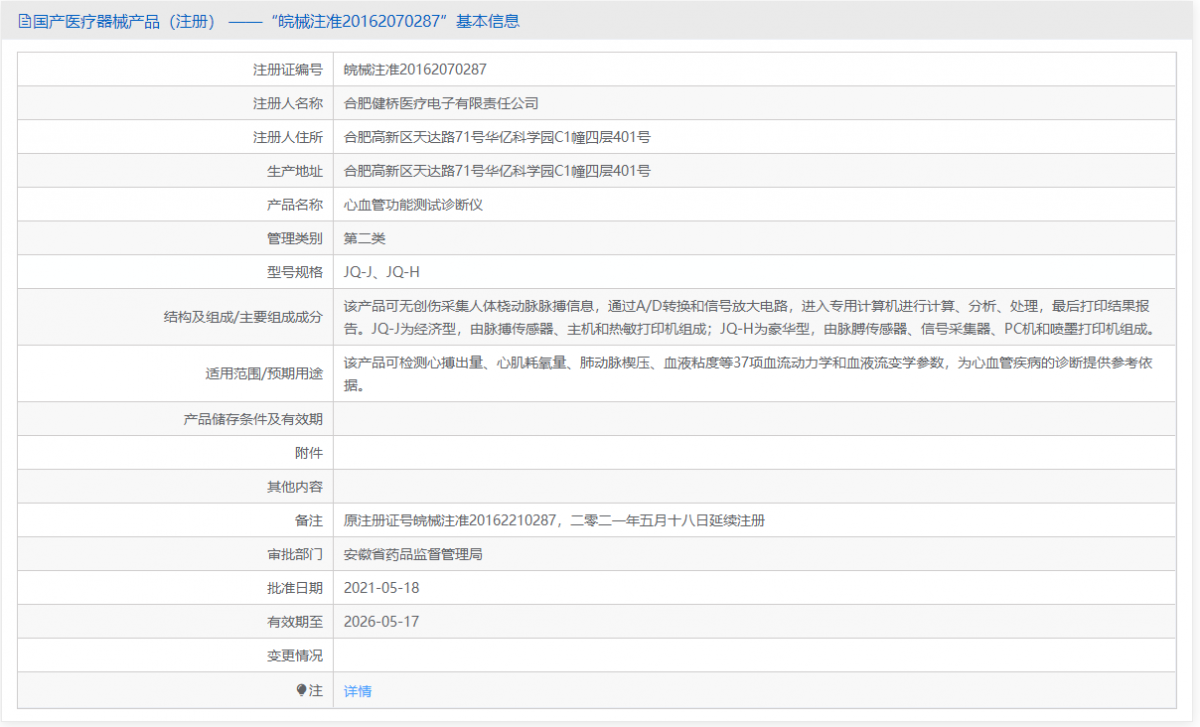Click the address value in 注册人住所 row
The height and width of the screenshot is (727, 1200).
497,137
